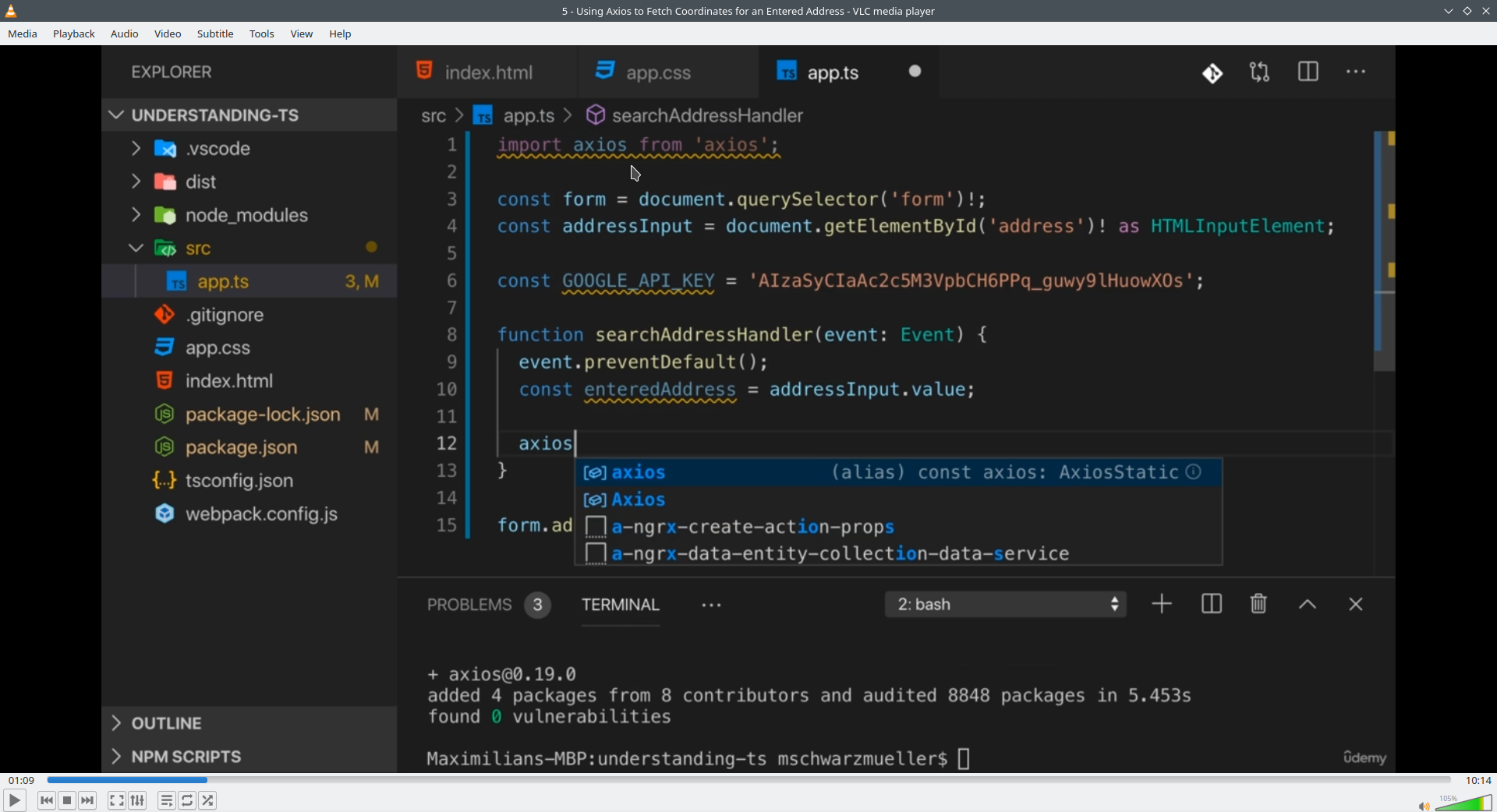Toggle VLC fullscreen mode

[x=116, y=800]
